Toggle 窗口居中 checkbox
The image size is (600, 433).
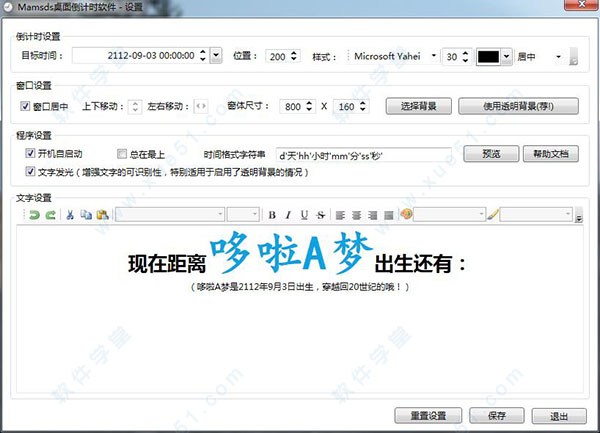(25, 106)
